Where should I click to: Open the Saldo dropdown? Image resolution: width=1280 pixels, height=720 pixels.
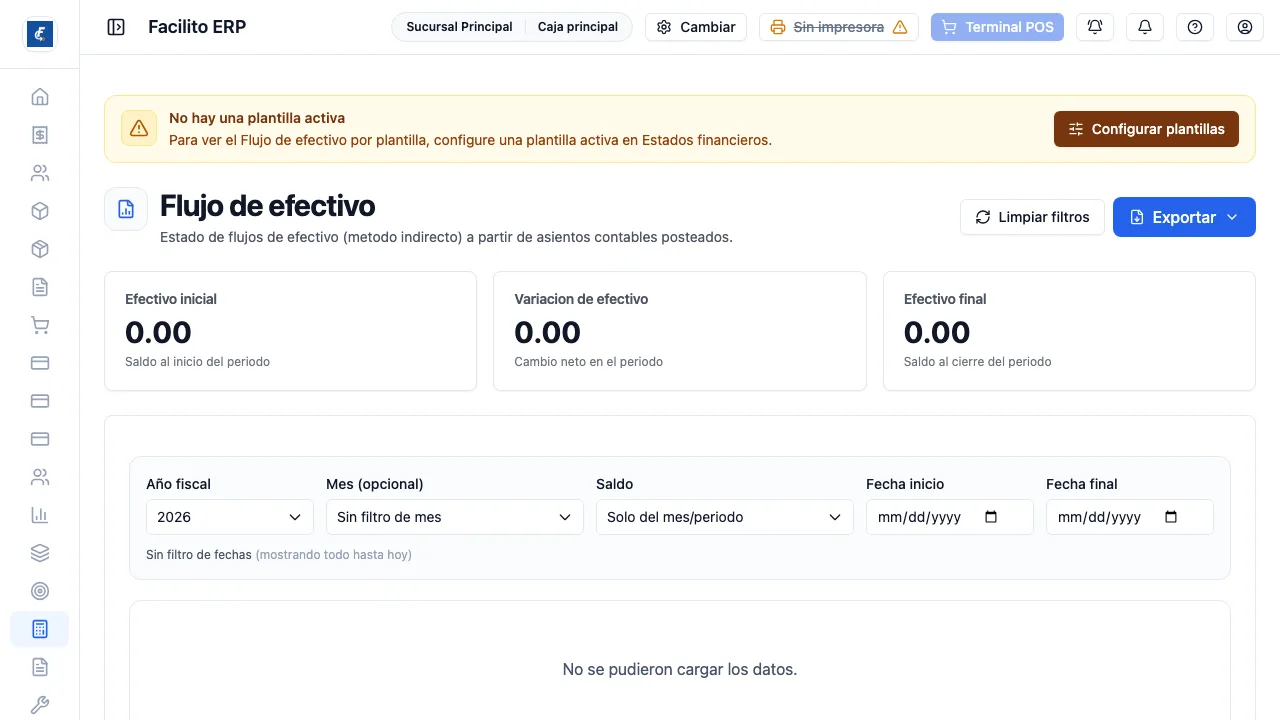(725, 517)
